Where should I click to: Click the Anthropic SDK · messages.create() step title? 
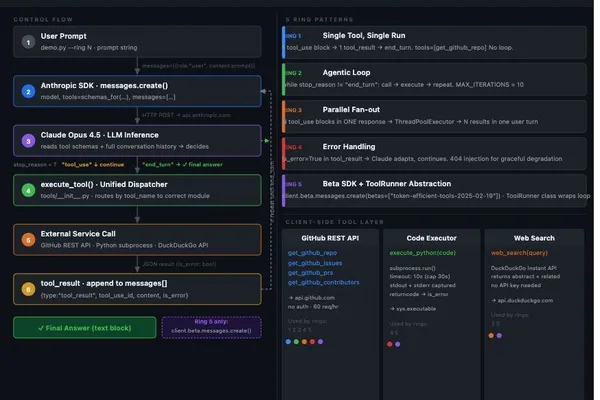coord(104,85)
